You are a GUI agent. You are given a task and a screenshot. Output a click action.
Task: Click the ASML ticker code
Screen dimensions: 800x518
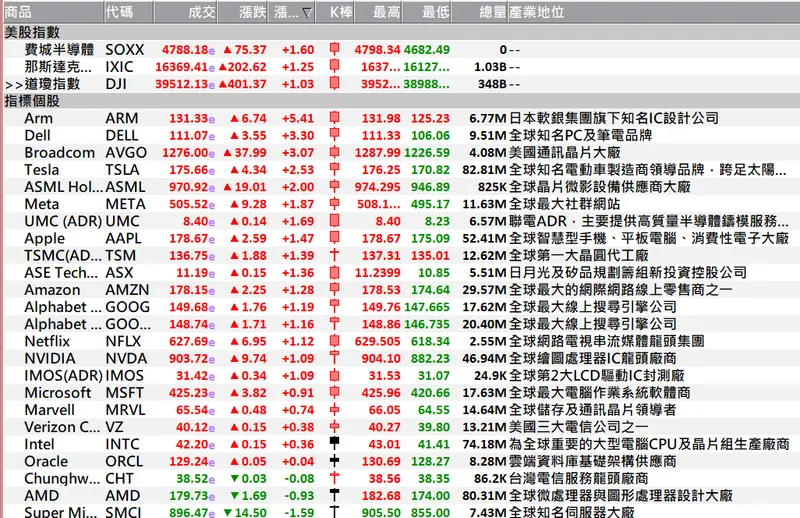coord(125,187)
